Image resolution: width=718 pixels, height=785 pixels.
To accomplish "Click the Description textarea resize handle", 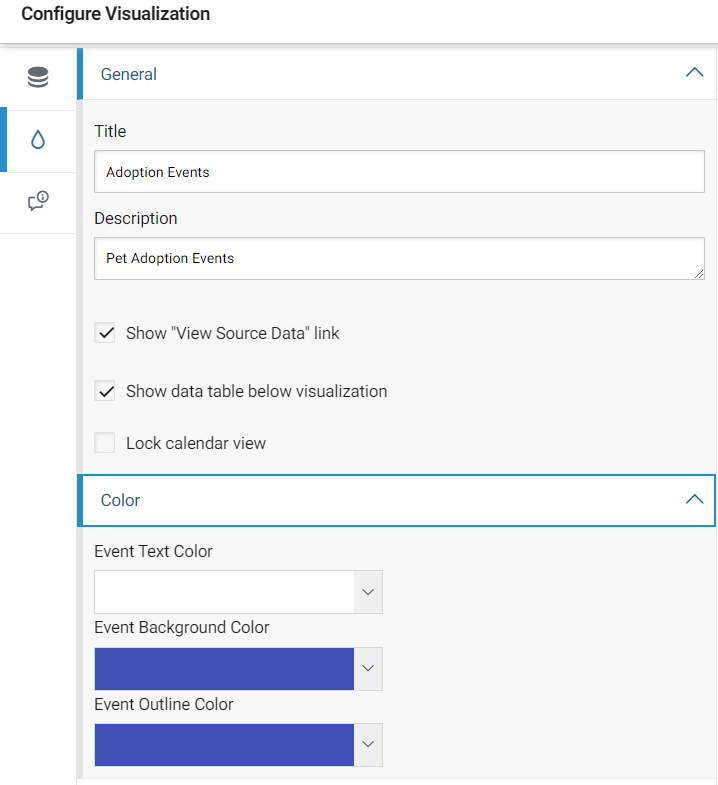I will pos(699,274).
